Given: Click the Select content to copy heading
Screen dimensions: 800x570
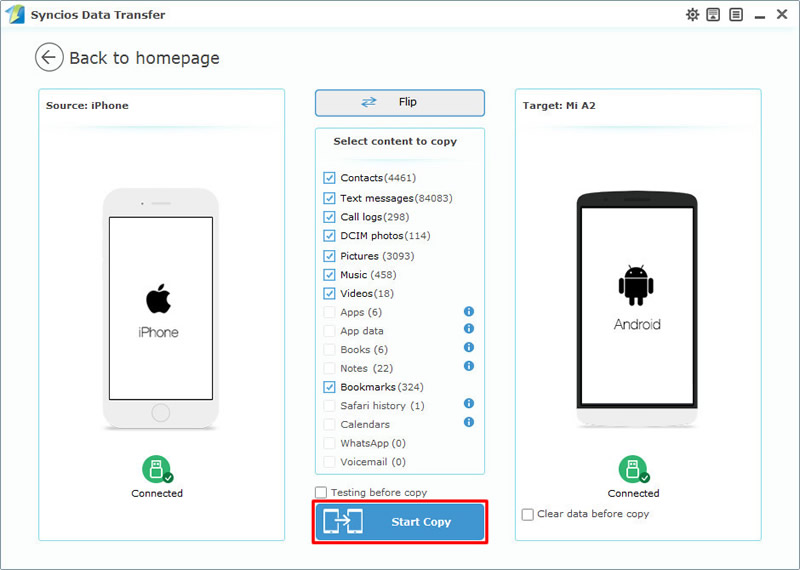Looking at the screenshot, I should pos(395,141).
